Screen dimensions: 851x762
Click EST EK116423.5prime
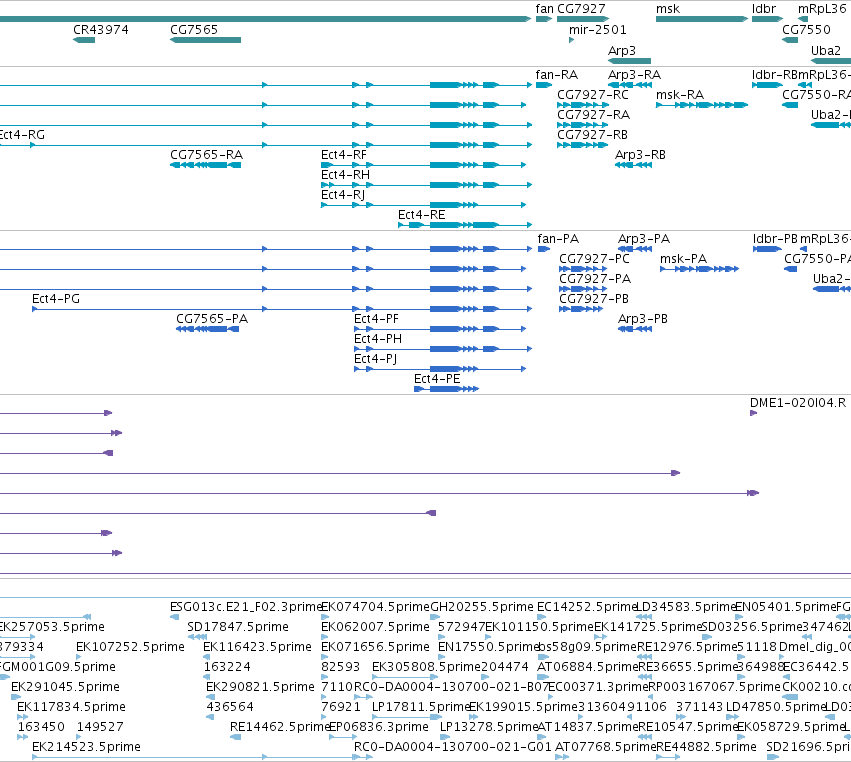pos(257,646)
